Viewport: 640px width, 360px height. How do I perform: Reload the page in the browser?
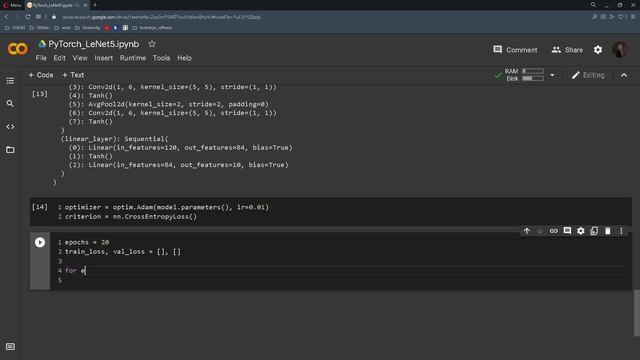click(x=27, y=17)
